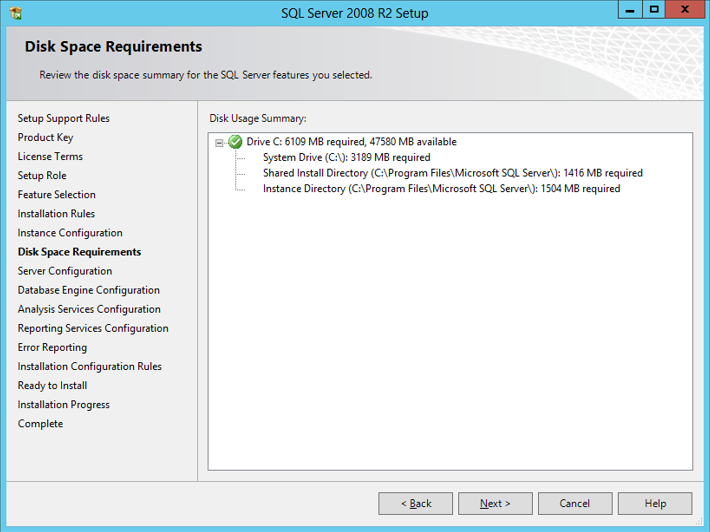The height and width of the screenshot is (532, 710).
Task: Go to Feature Selection step
Action: point(57,195)
